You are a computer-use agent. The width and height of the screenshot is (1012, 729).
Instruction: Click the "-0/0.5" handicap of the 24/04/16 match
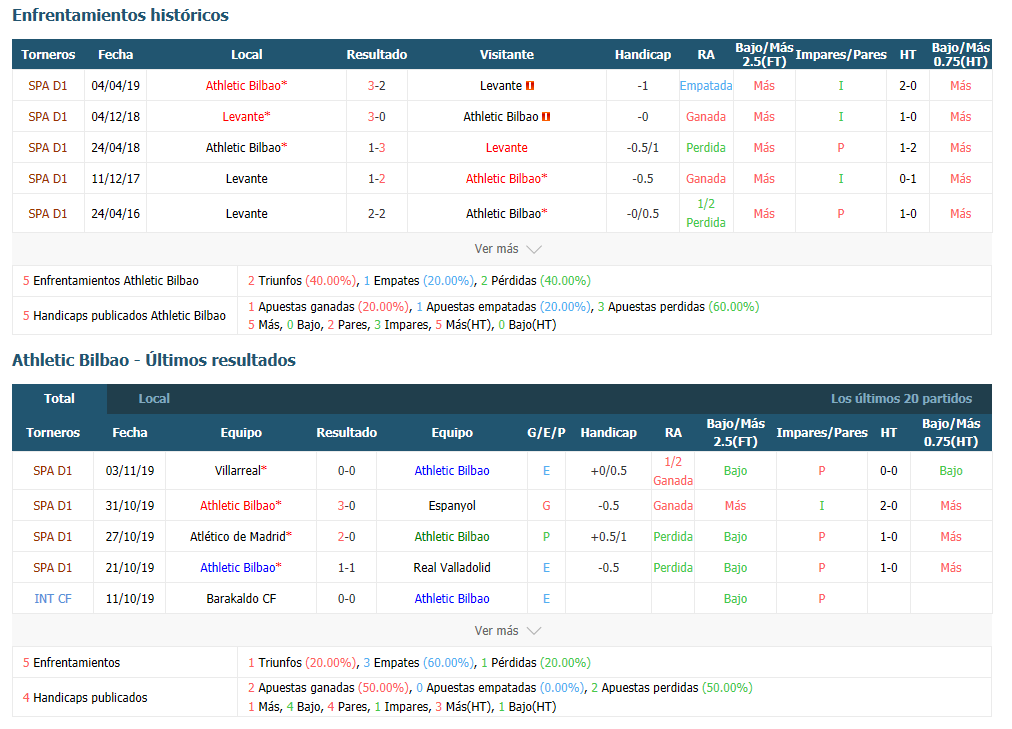pyautogui.click(x=643, y=214)
